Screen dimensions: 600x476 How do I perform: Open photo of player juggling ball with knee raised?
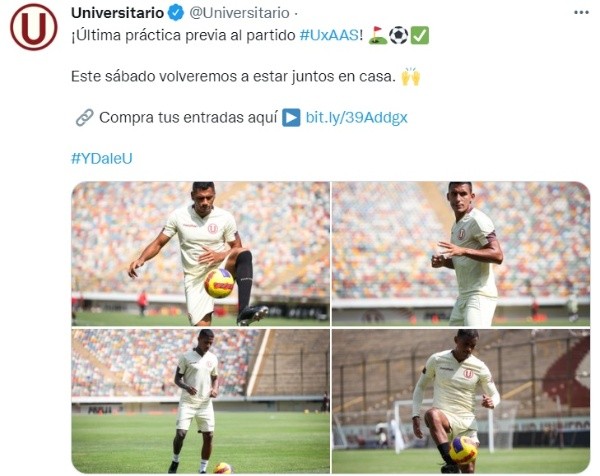point(201,254)
